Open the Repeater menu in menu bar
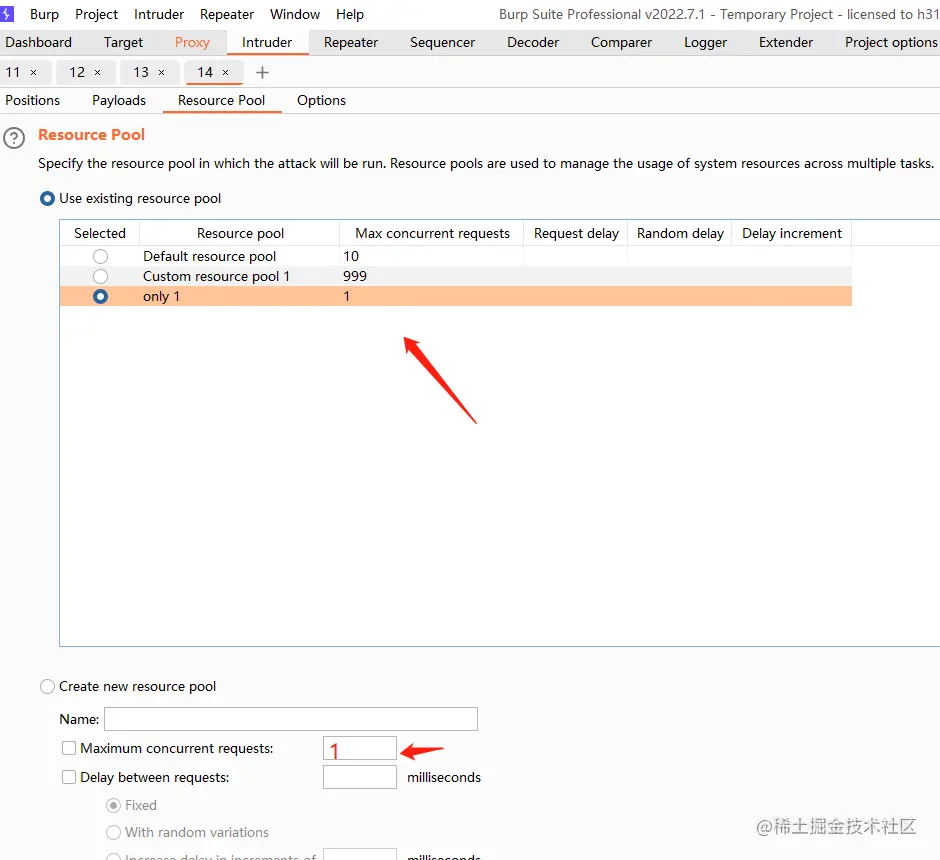The image size is (940, 860). pos(227,14)
